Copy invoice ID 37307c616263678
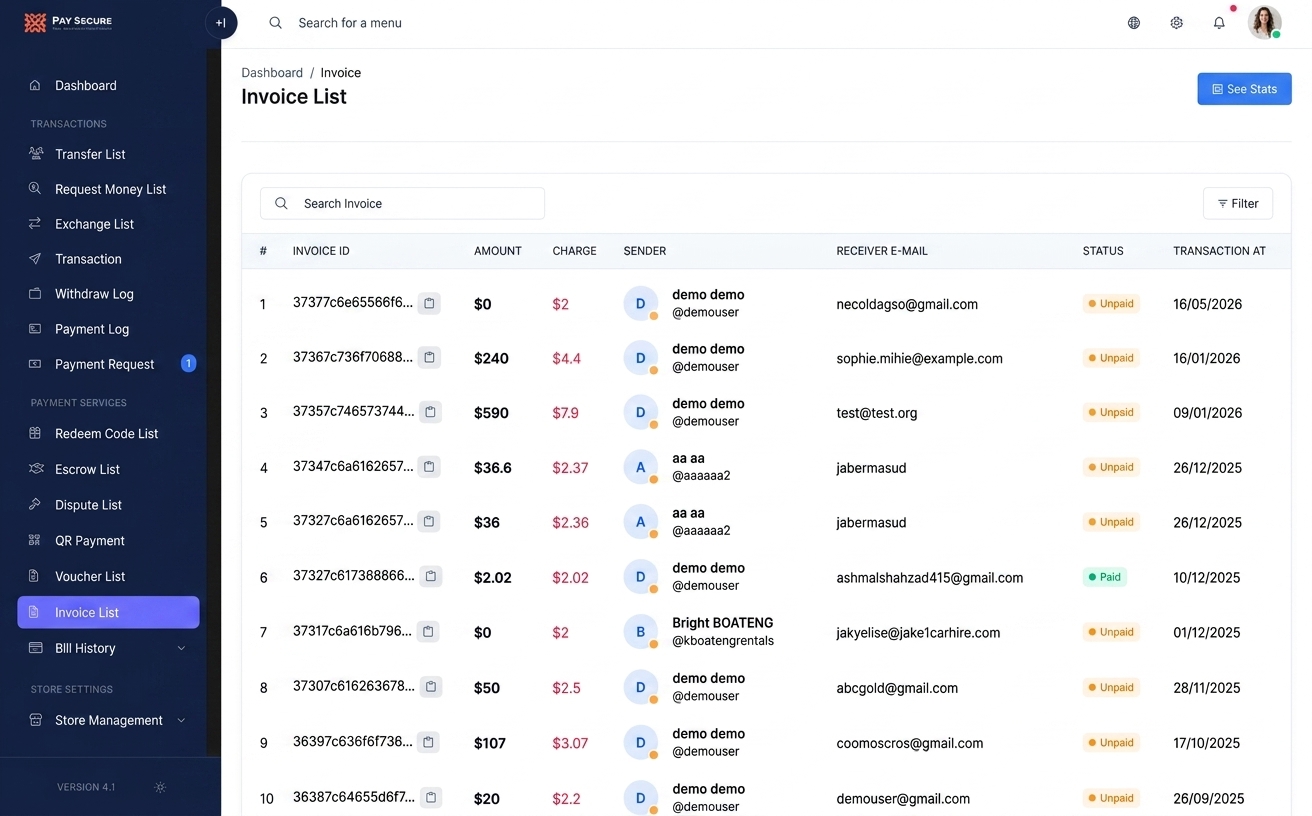 point(430,687)
